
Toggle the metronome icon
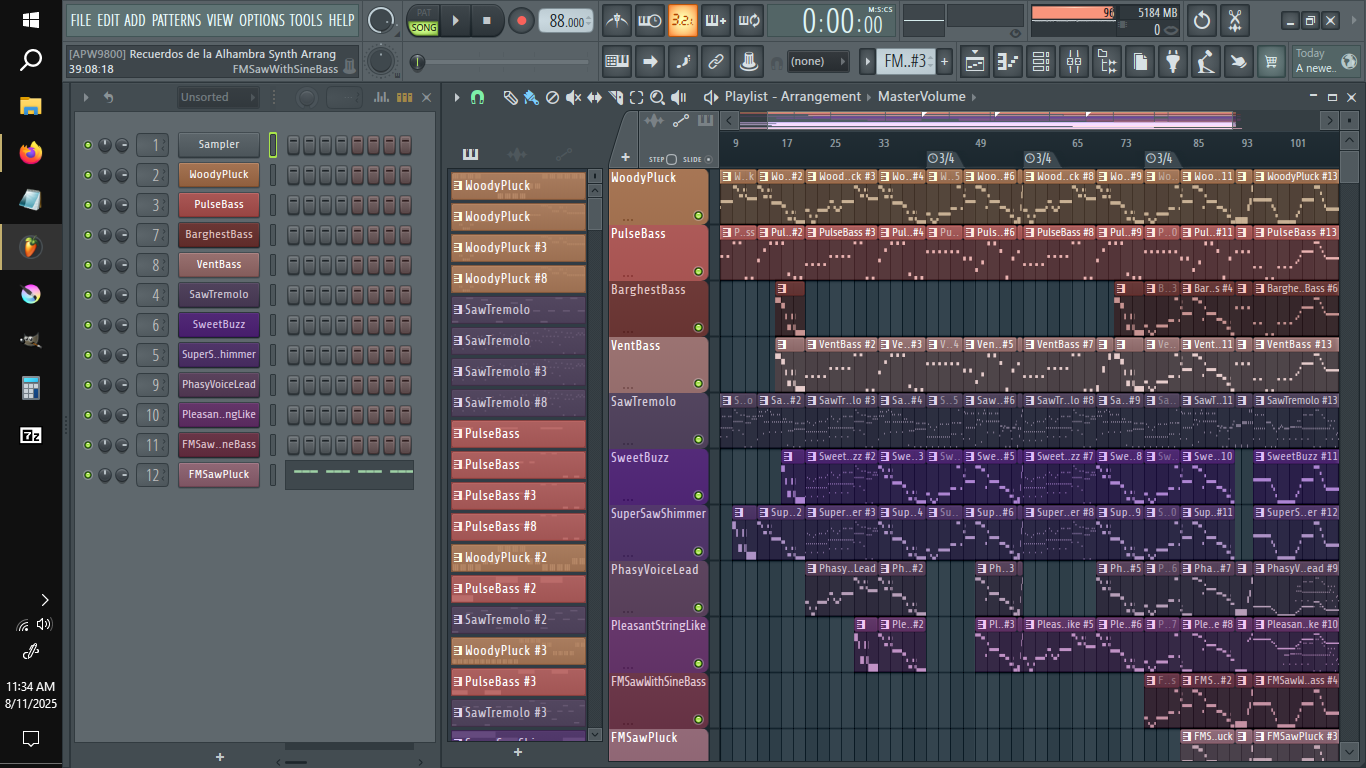click(x=618, y=20)
